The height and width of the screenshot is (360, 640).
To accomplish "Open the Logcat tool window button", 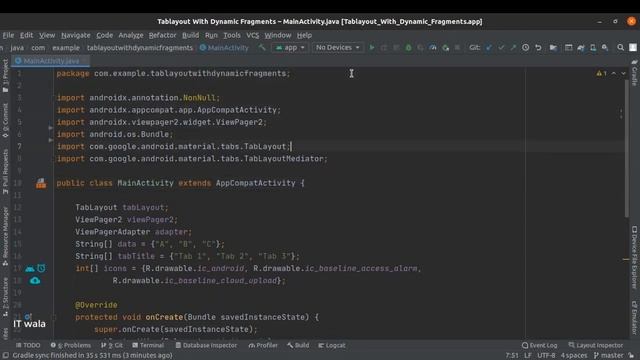I will (332, 345).
